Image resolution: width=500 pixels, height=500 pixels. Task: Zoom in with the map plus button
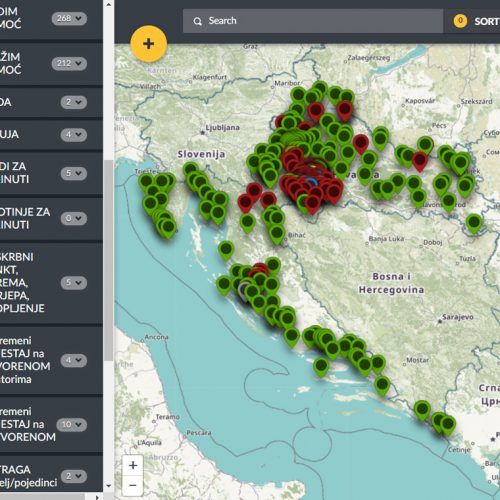click(133, 465)
